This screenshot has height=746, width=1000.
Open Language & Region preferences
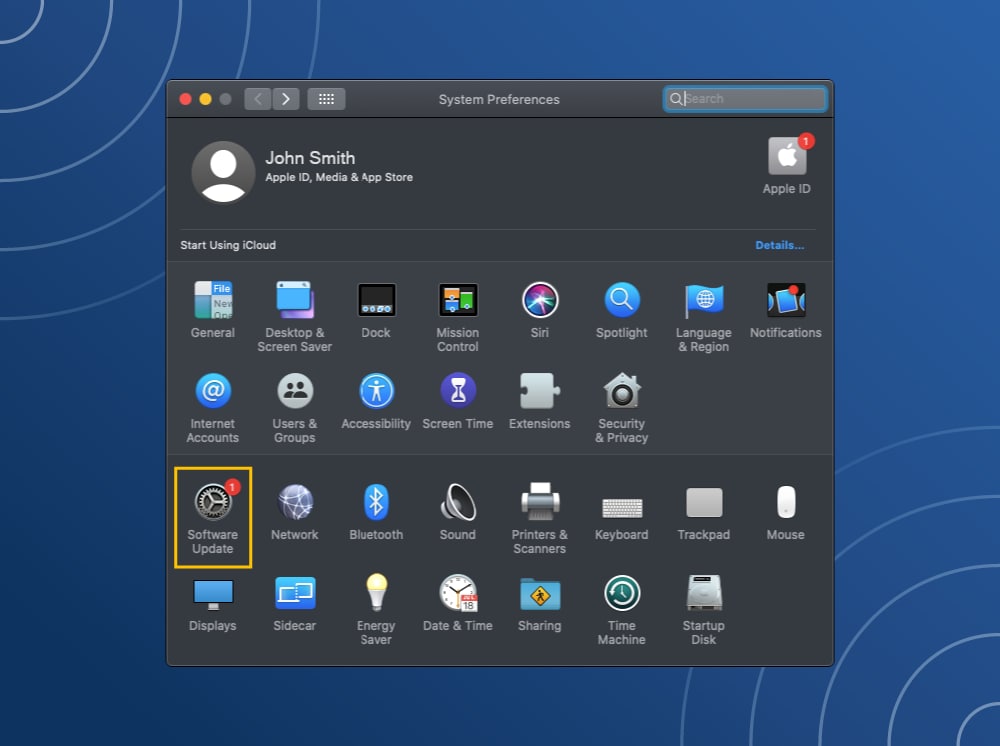tap(704, 317)
